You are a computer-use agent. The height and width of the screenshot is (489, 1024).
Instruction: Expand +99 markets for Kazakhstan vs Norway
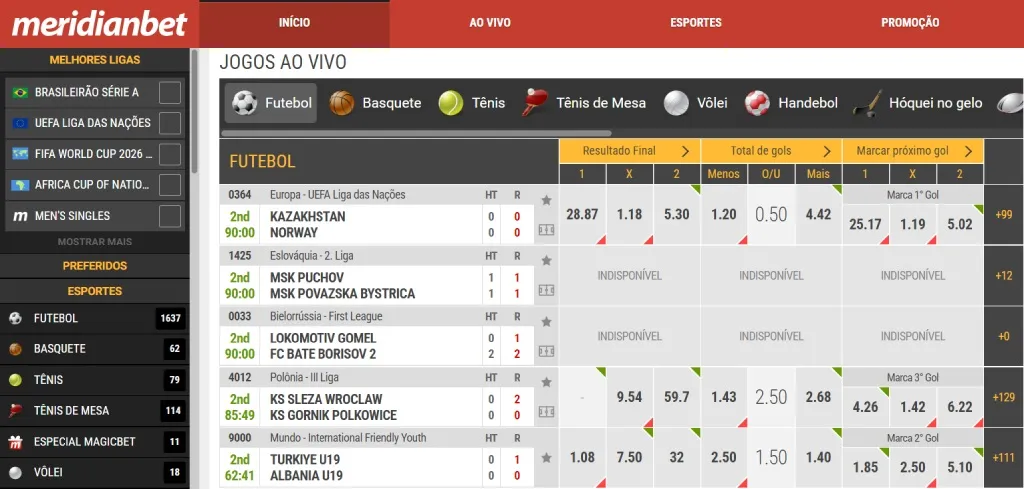coord(1004,215)
